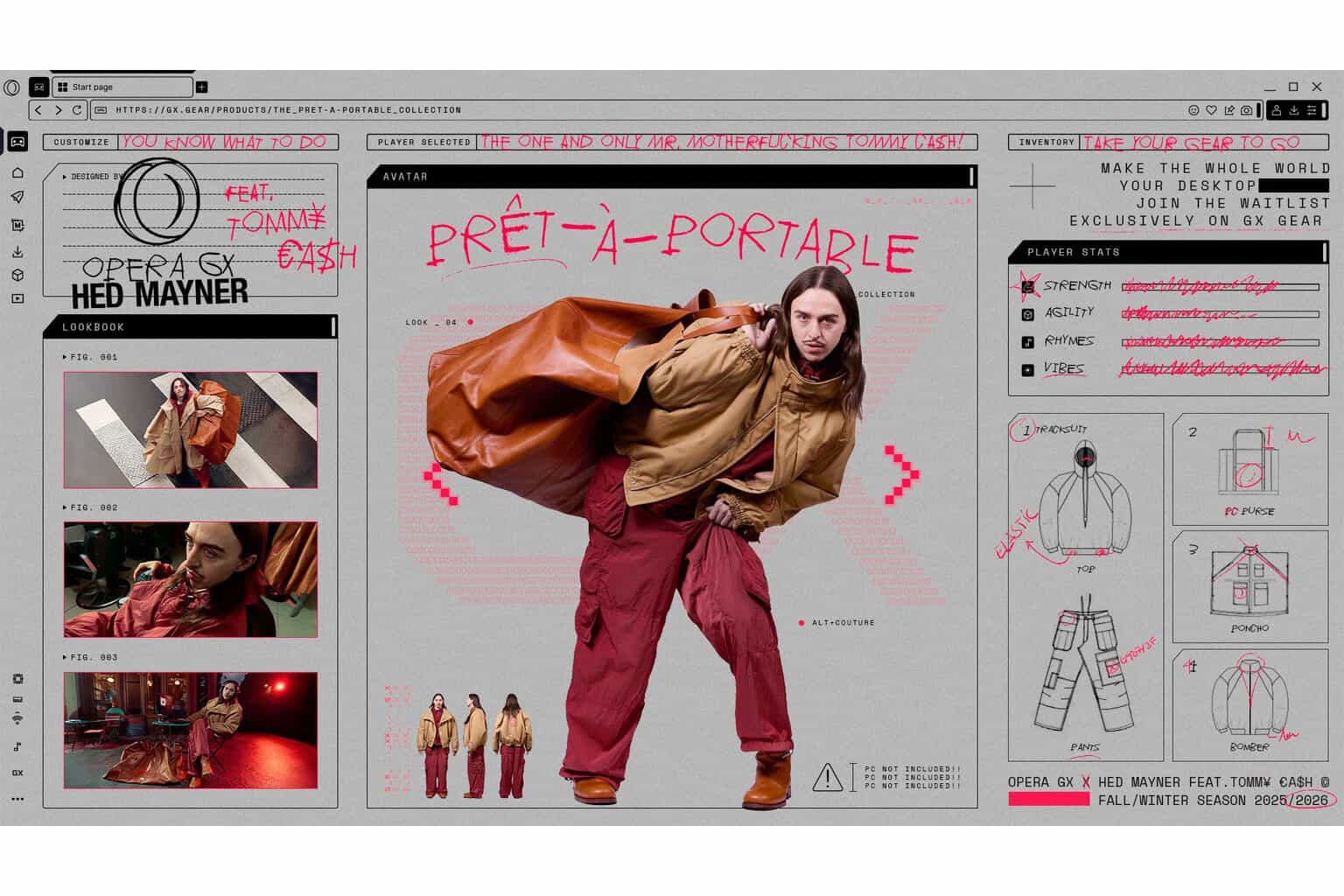Click the music note sidebar icon
This screenshot has height=896, width=1344.
(x=17, y=746)
